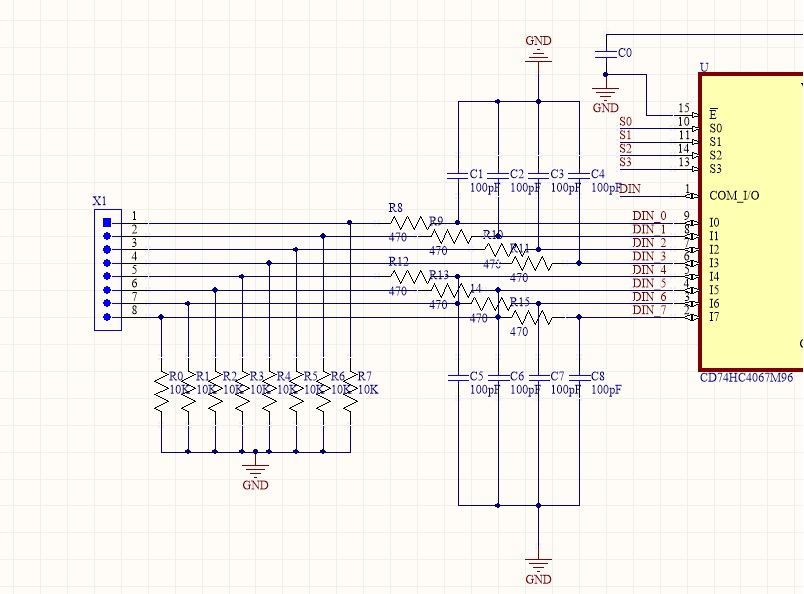Select capacitor C7 symbol
This screenshot has width=804, height=594.
[539, 378]
